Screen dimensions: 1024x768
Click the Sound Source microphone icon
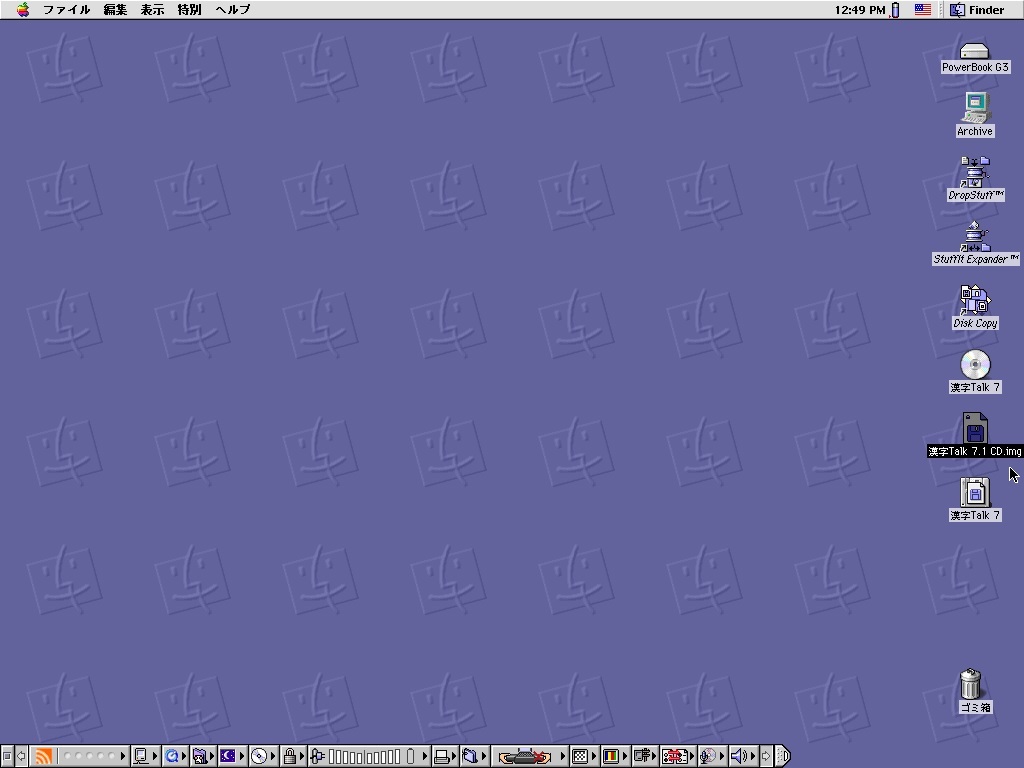(708, 756)
